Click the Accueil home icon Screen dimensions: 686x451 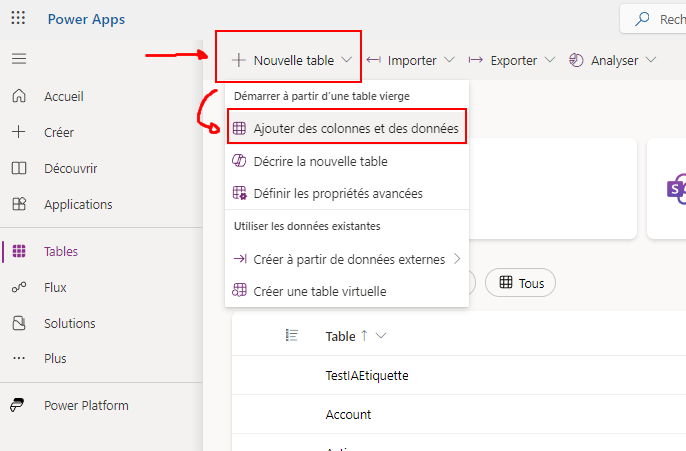coord(19,96)
